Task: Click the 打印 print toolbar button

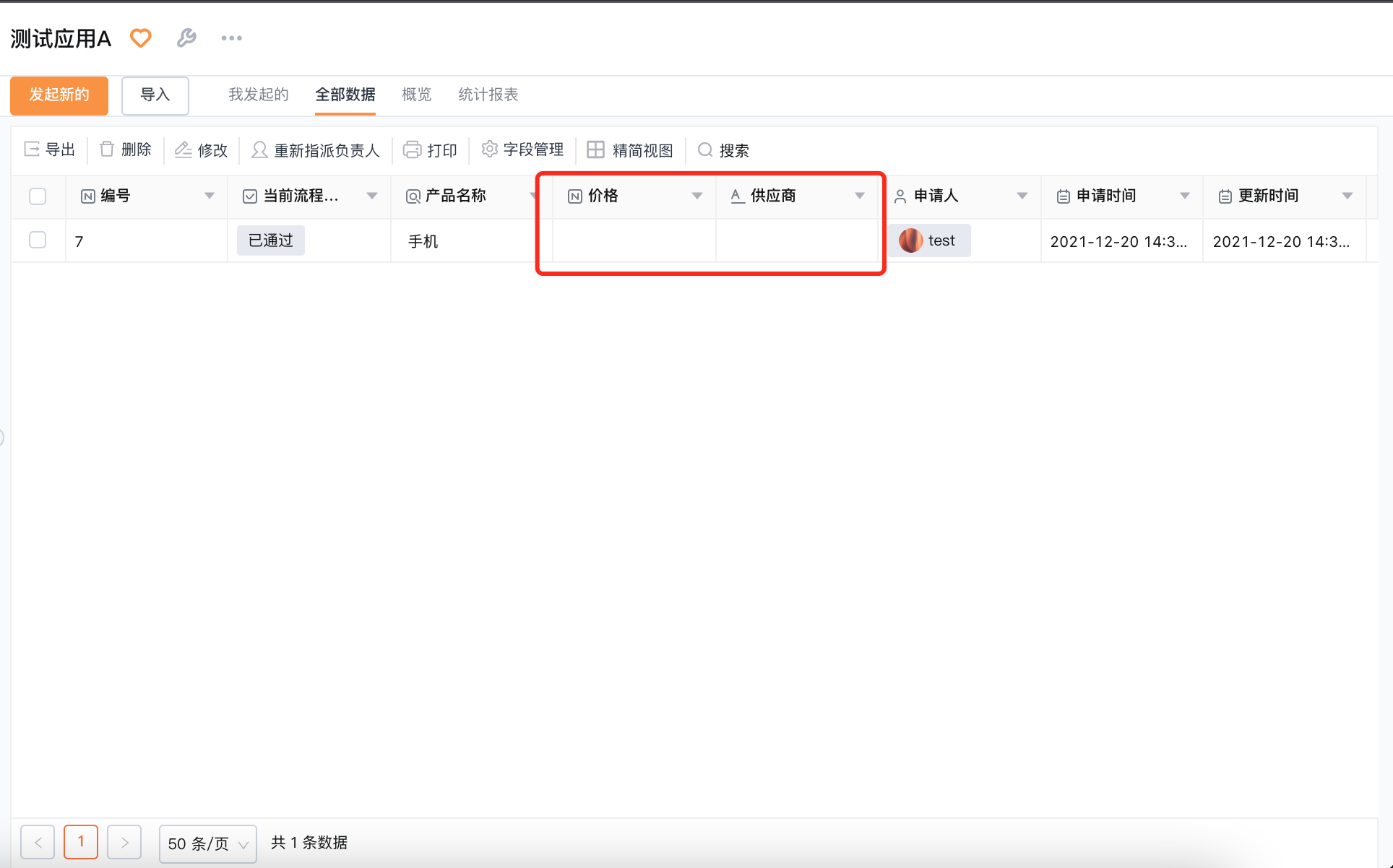Action: click(431, 149)
